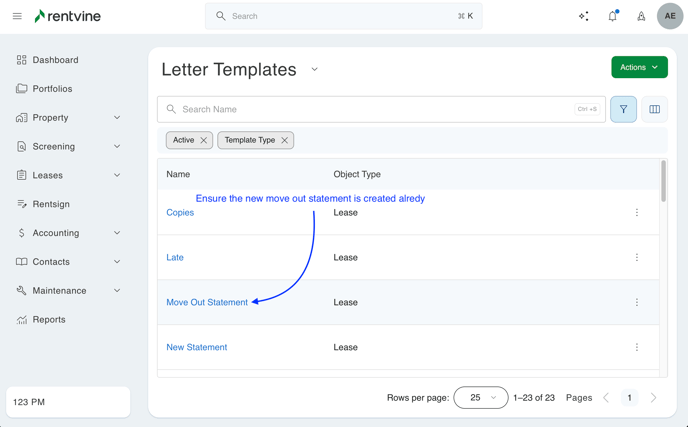The image size is (688, 427).
Task: Open Reports from the sidebar
Action: 49,320
